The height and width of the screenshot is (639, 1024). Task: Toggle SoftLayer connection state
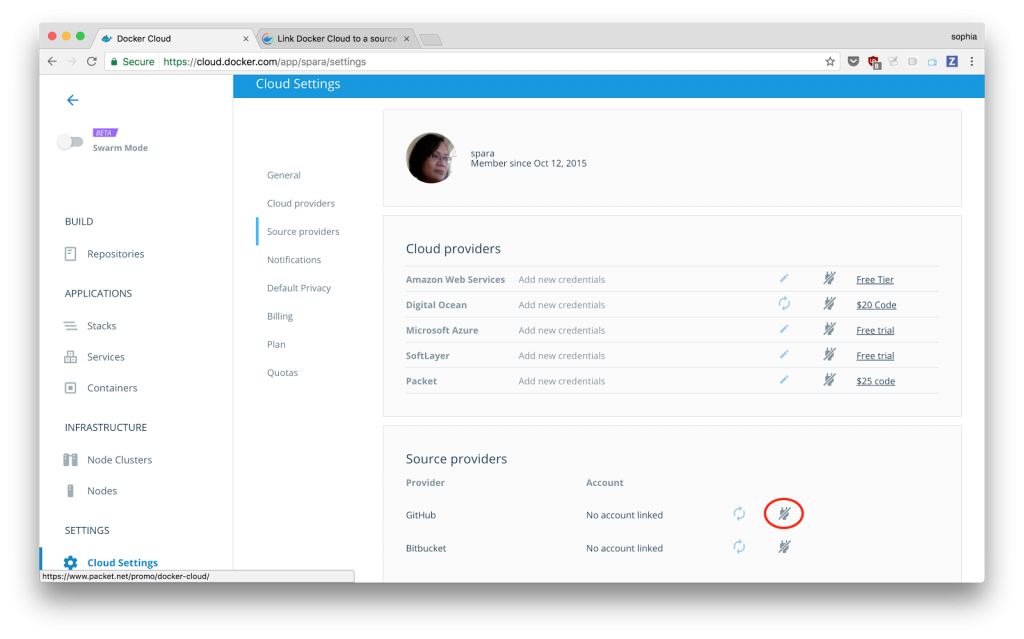[x=829, y=354]
